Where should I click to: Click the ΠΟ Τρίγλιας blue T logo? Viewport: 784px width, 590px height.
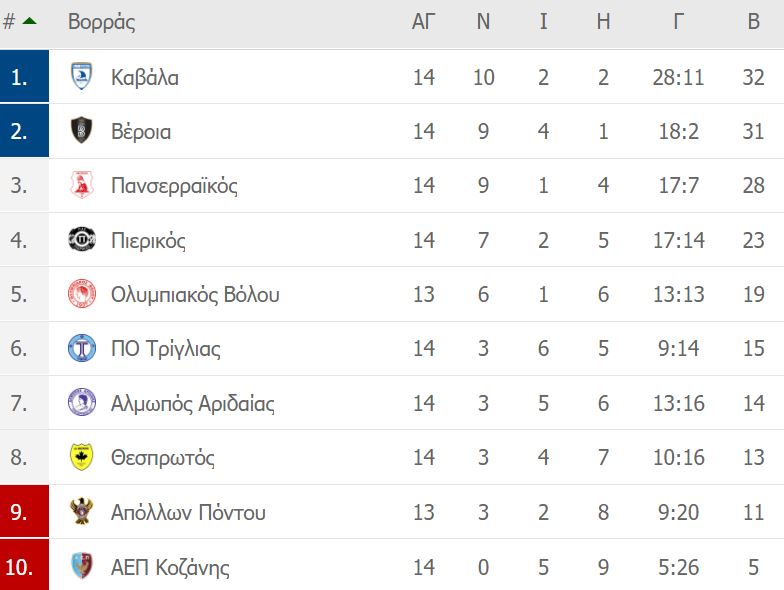82,348
